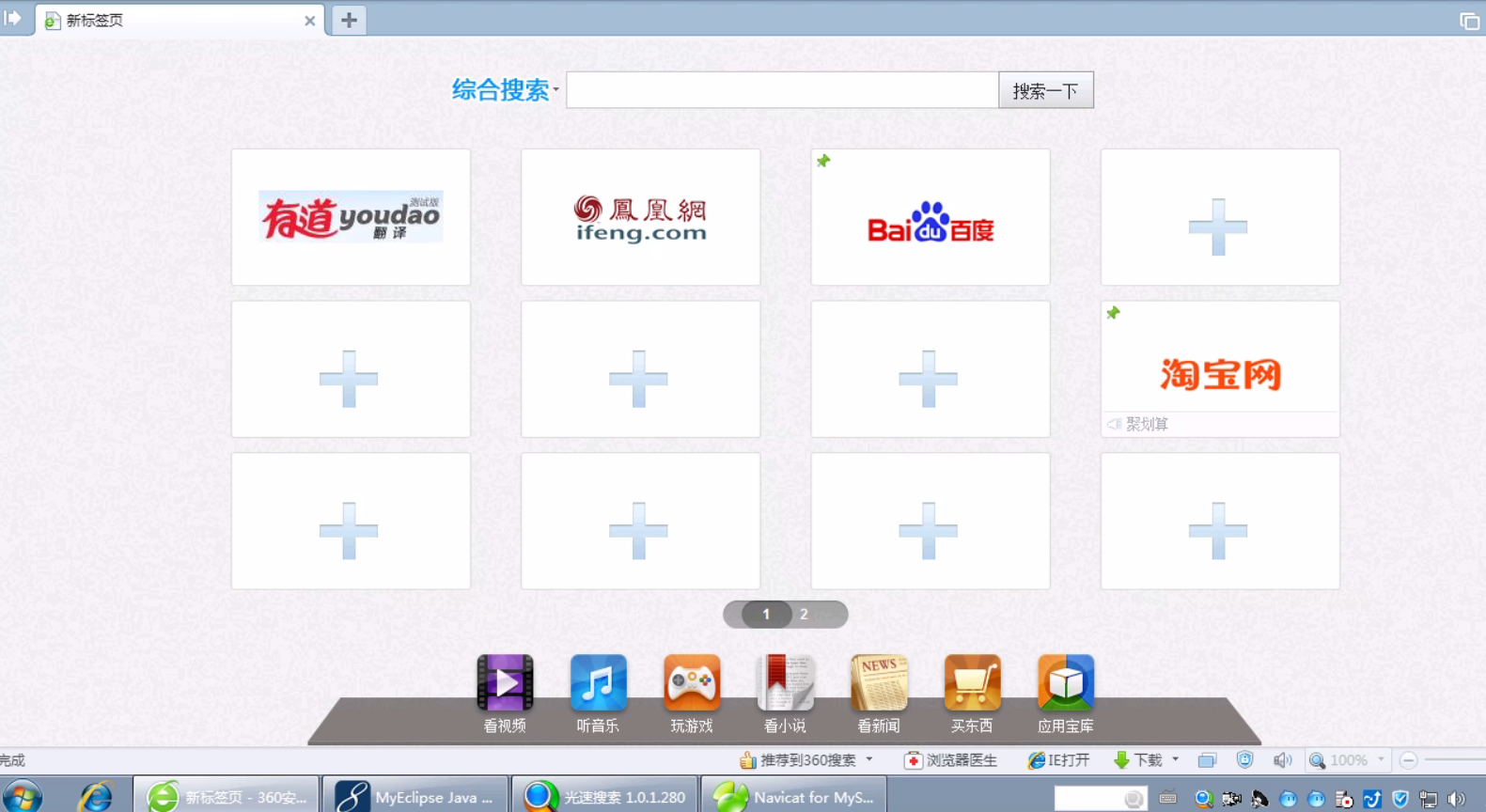Switch to speed dial page 1
This screenshot has height=812, width=1486.
point(766,614)
